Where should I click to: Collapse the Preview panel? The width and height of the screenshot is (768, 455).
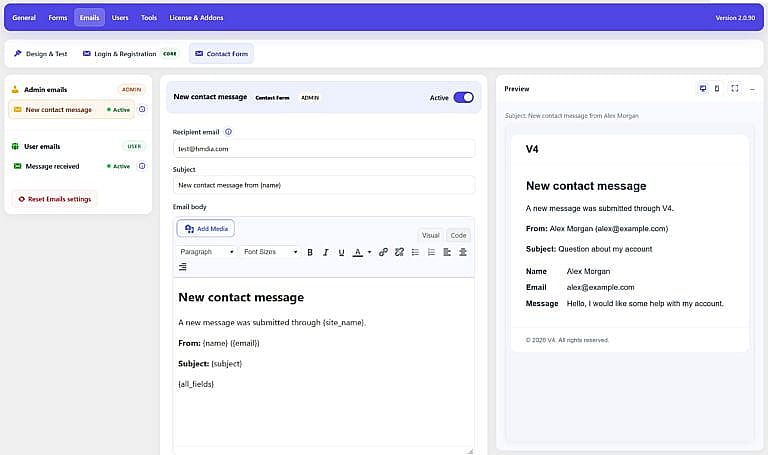(752, 89)
